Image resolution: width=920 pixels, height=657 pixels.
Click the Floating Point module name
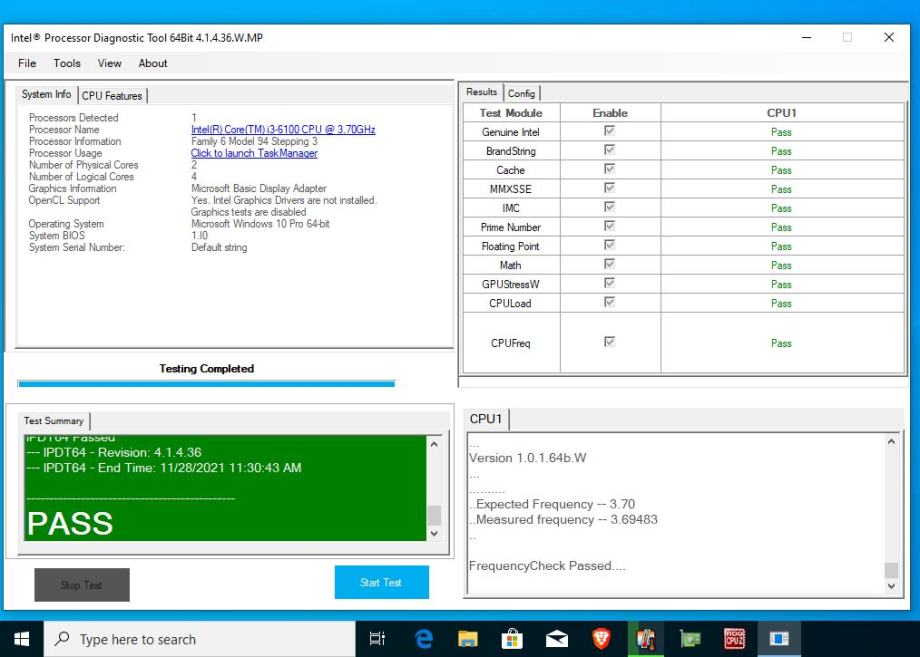click(510, 246)
